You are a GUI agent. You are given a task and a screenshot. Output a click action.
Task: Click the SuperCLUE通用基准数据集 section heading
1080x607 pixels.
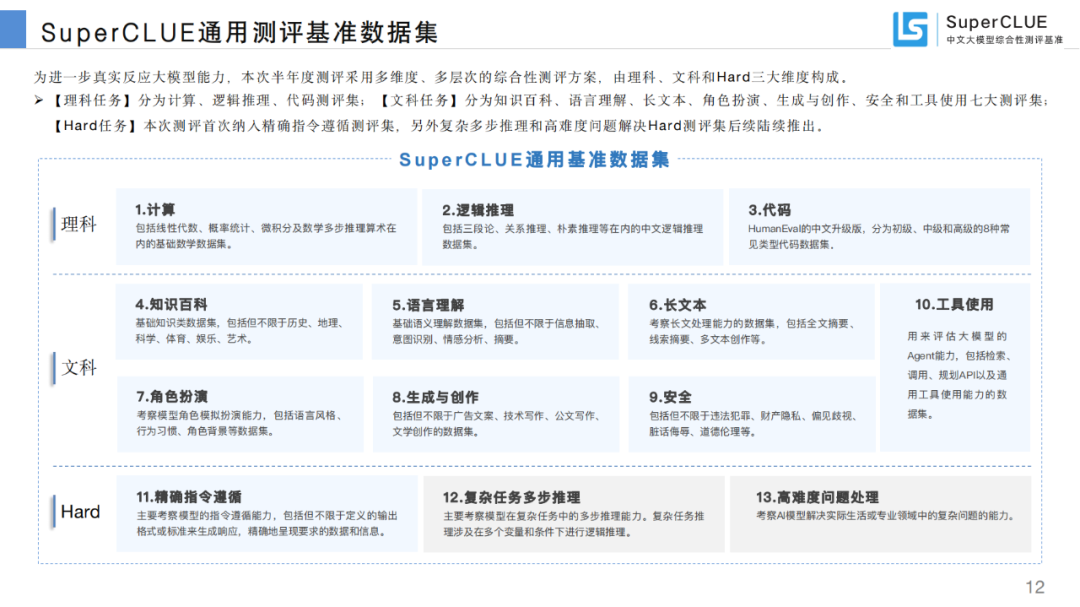[535, 160]
